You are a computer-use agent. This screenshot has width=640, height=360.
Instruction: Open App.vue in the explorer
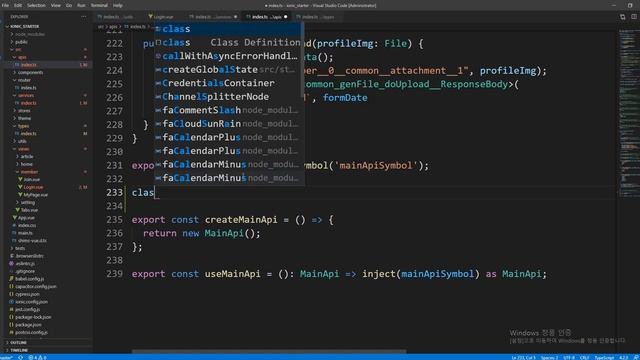point(26,218)
